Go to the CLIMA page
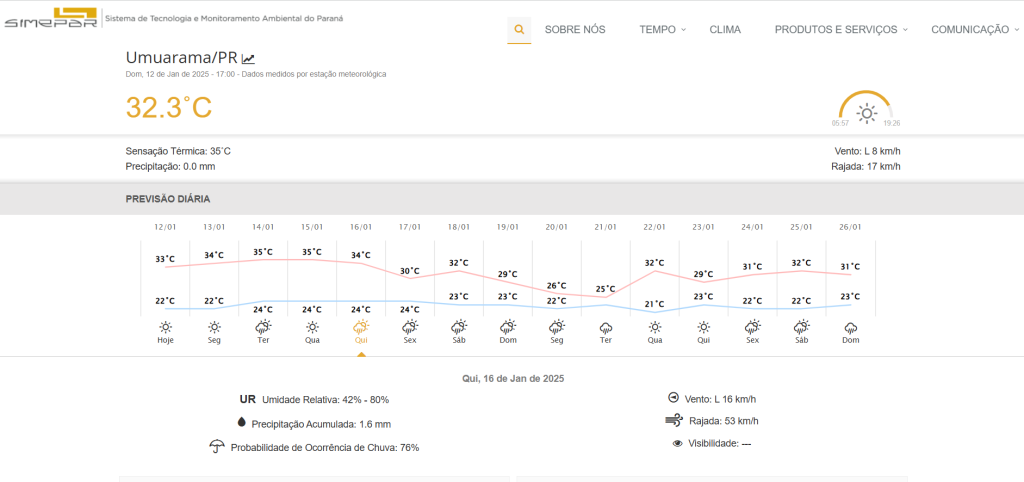 (x=725, y=30)
